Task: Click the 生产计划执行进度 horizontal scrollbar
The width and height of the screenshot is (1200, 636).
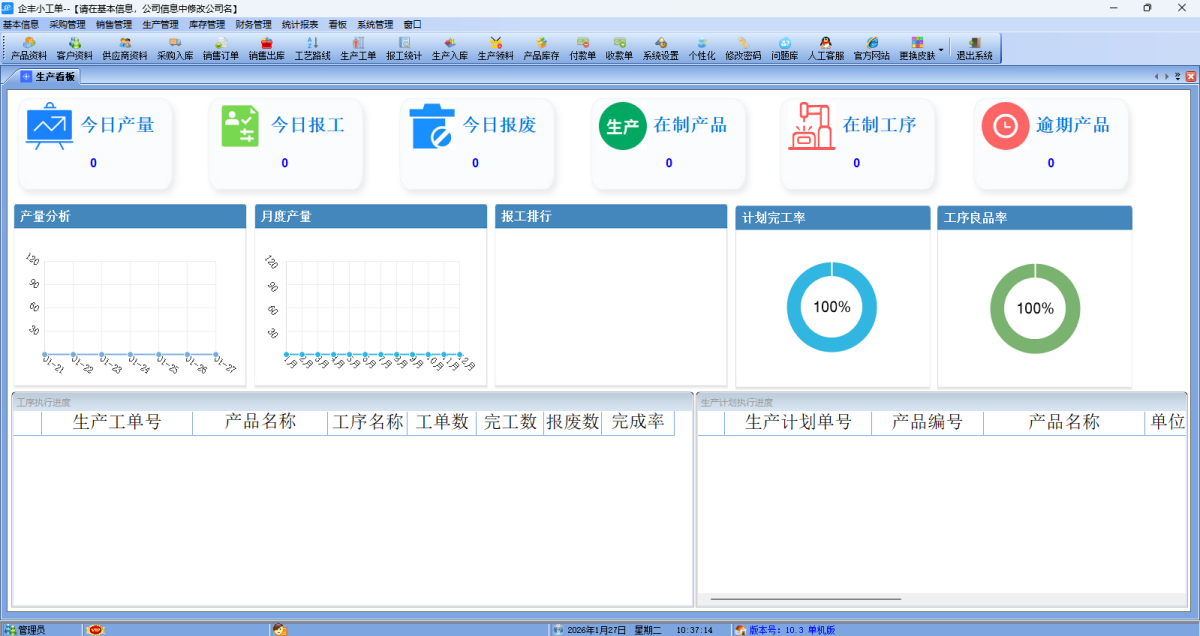Action: point(805,599)
